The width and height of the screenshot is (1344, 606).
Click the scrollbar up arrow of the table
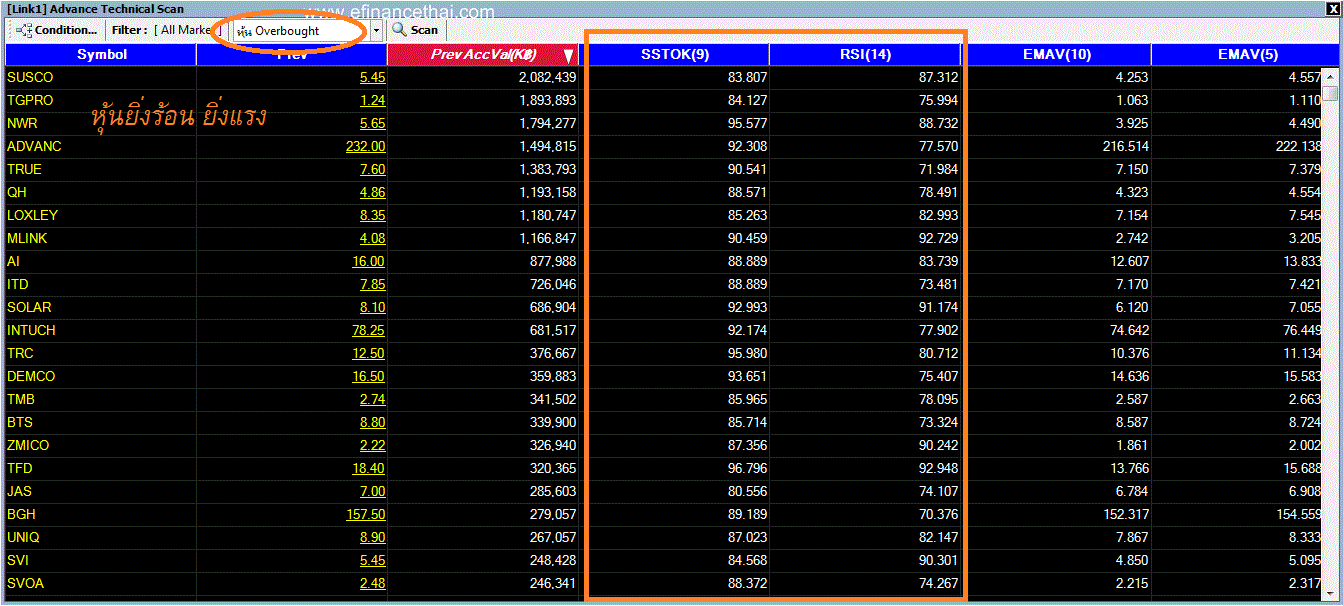point(1330,76)
